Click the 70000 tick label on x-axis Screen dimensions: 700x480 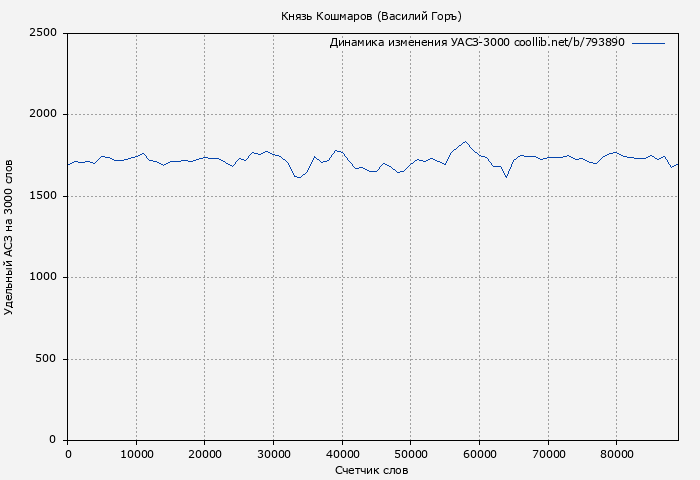click(548, 454)
